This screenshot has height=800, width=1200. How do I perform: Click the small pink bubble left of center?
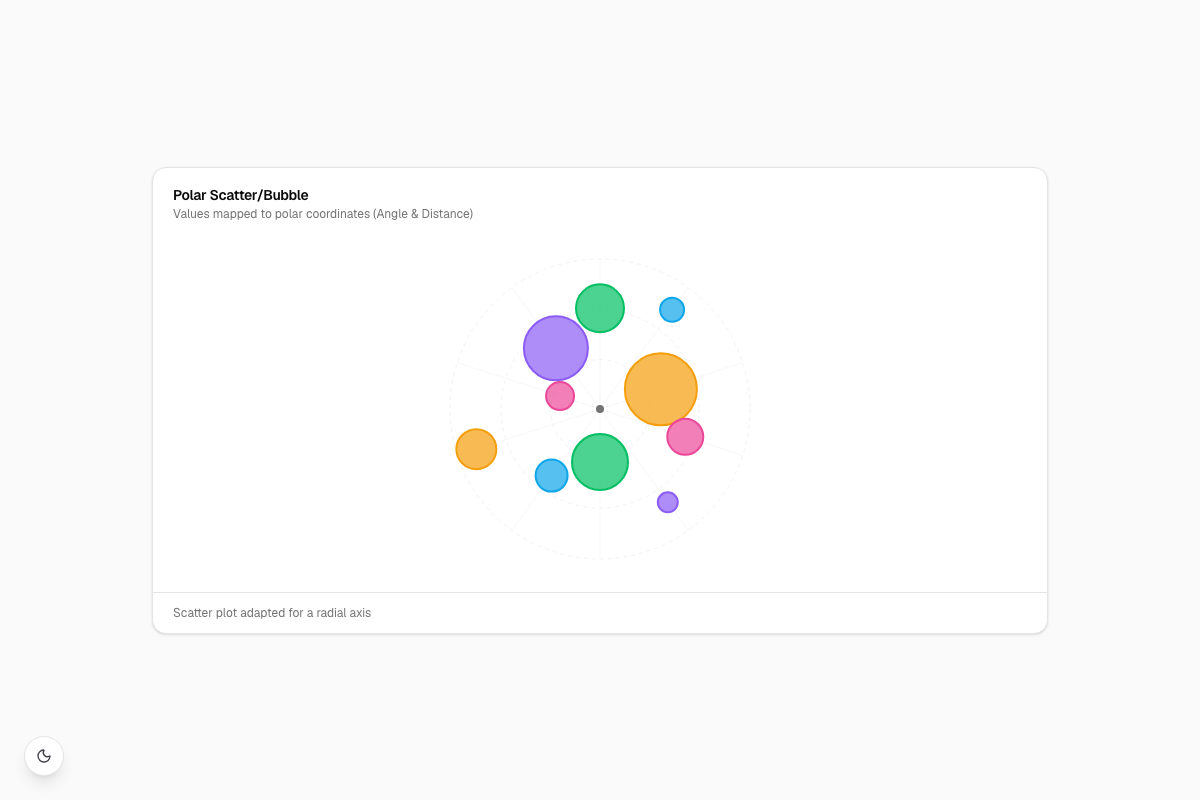(560, 396)
